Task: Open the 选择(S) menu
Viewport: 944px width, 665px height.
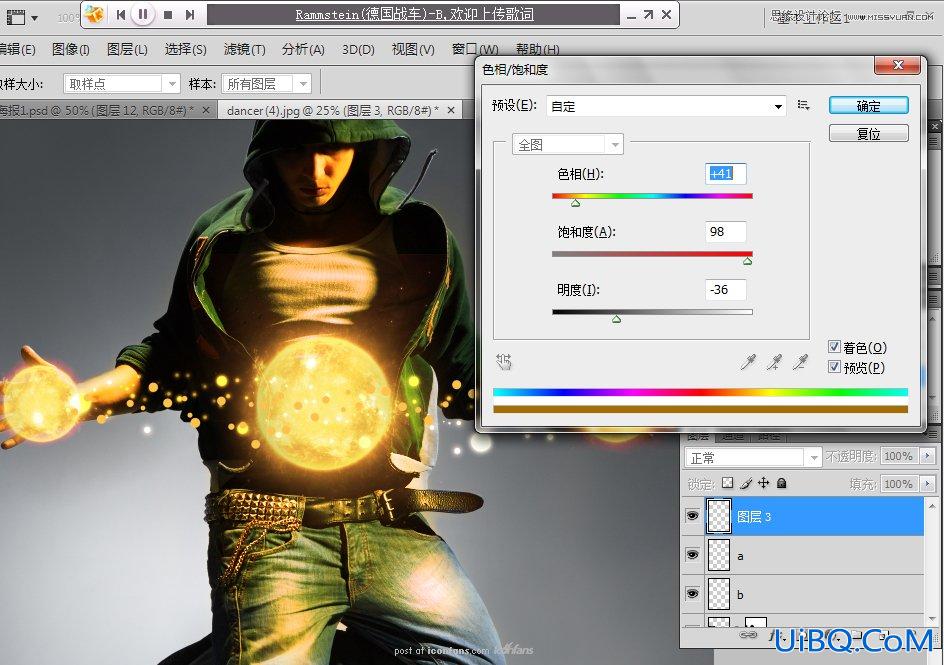Action: point(185,49)
